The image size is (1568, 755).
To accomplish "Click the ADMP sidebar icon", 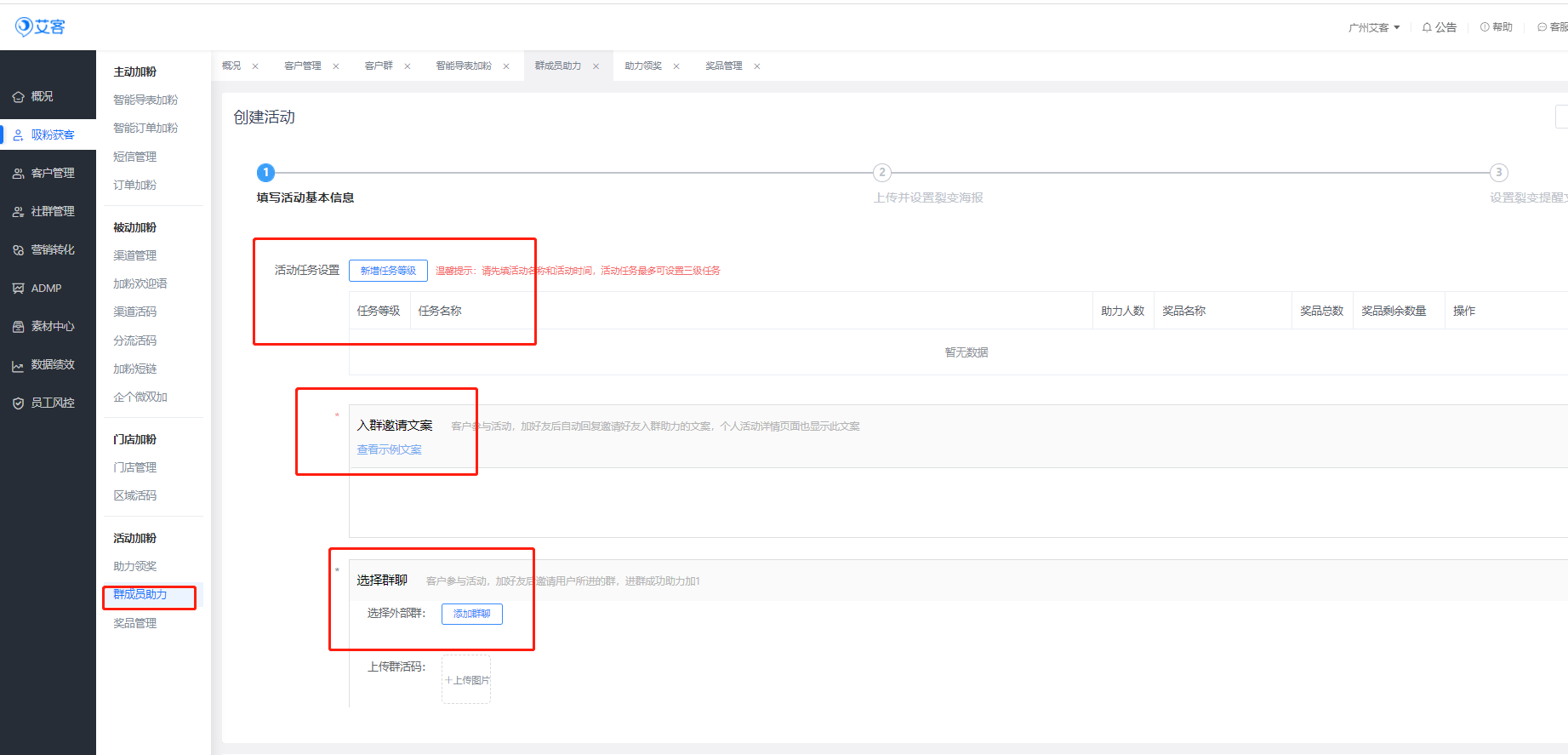I will click(18, 289).
